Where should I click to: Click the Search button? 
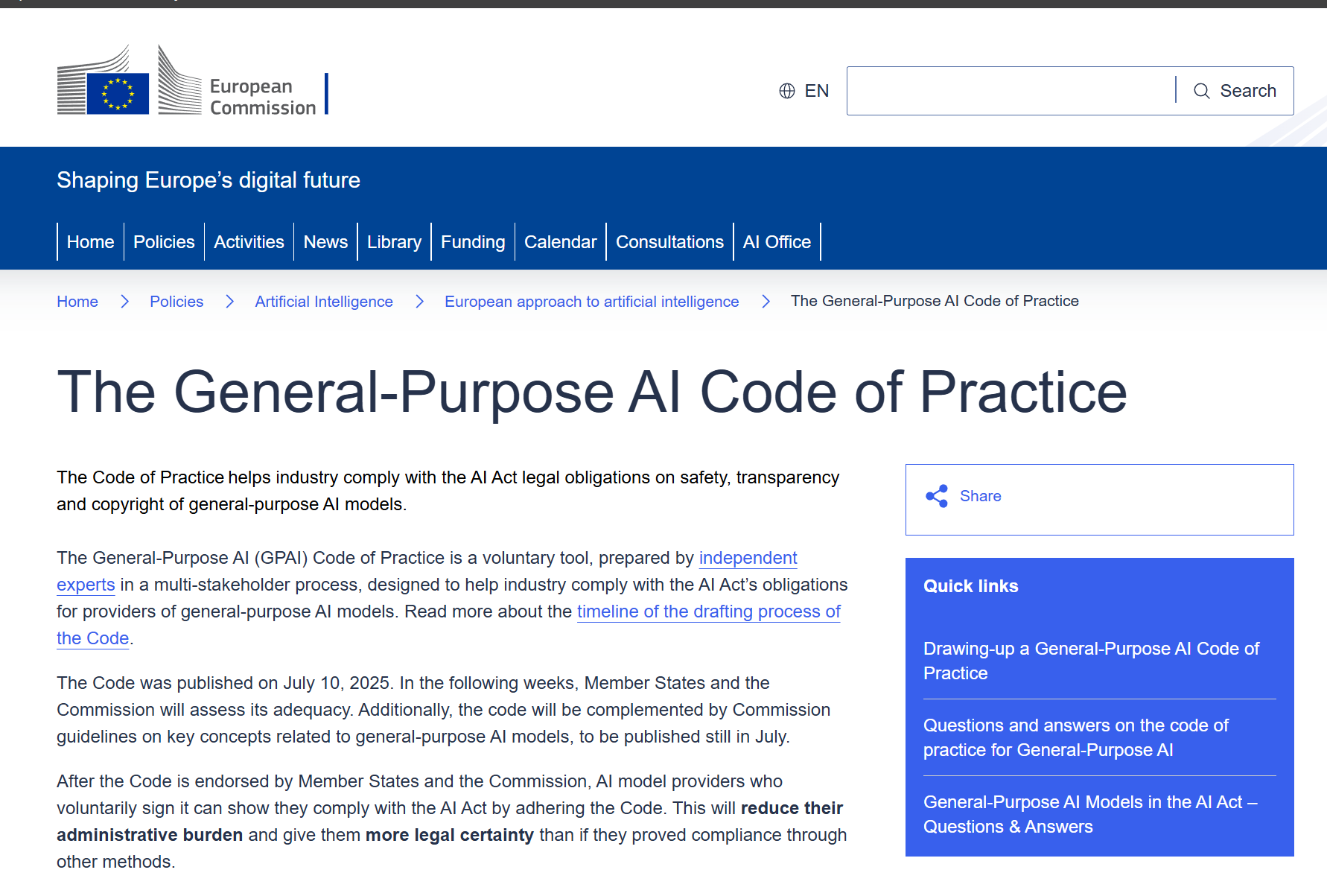1235,91
